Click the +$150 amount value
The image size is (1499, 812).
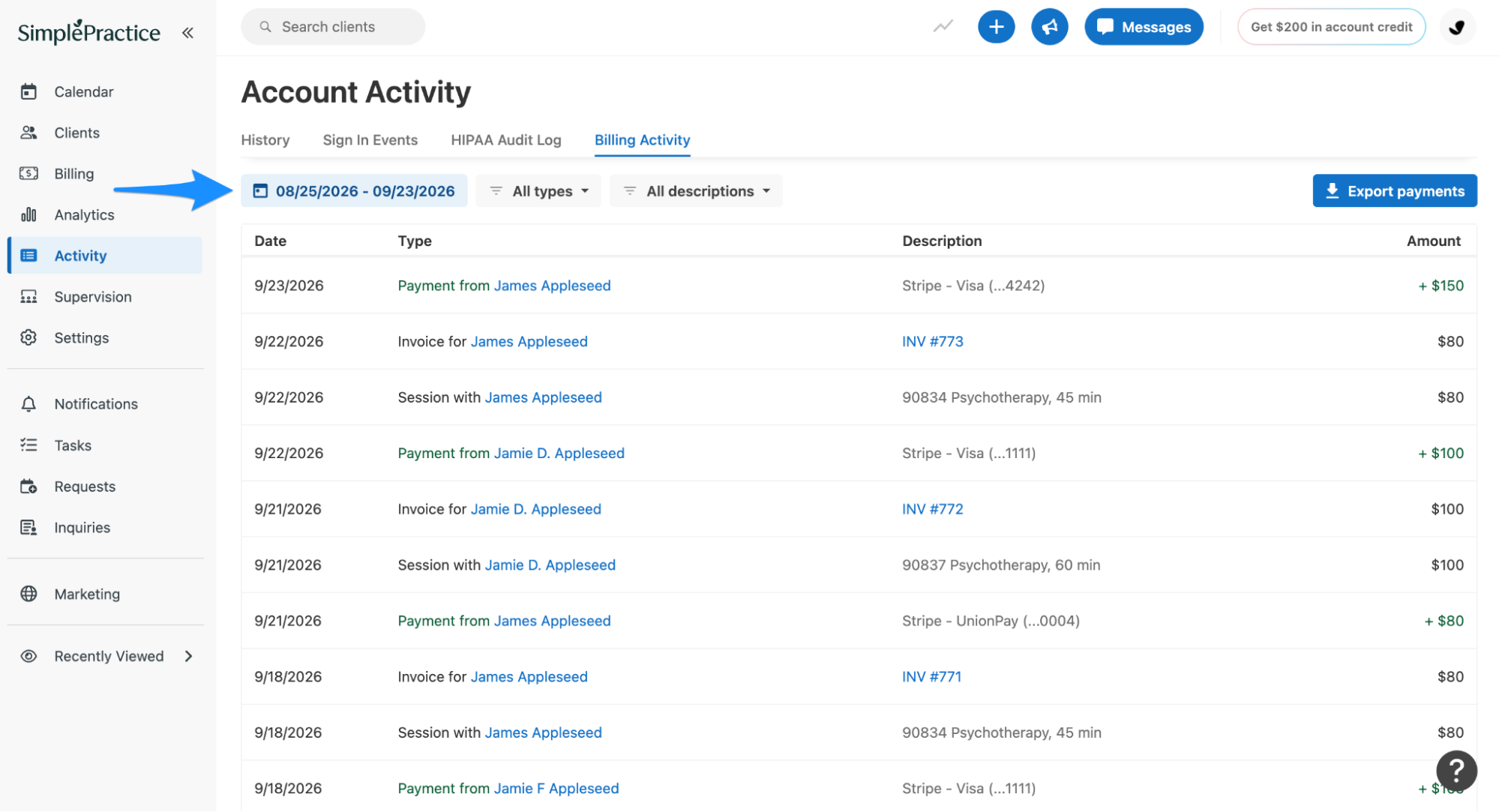click(1441, 286)
